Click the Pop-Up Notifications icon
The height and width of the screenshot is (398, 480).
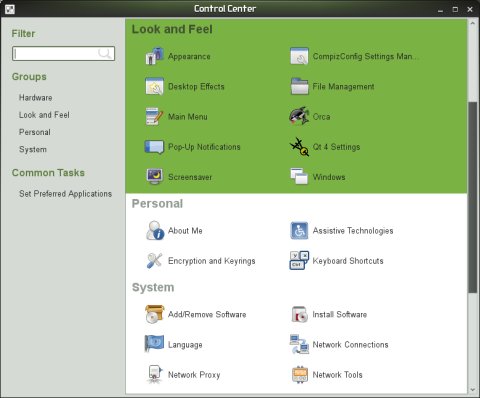click(x=154, y=147)
